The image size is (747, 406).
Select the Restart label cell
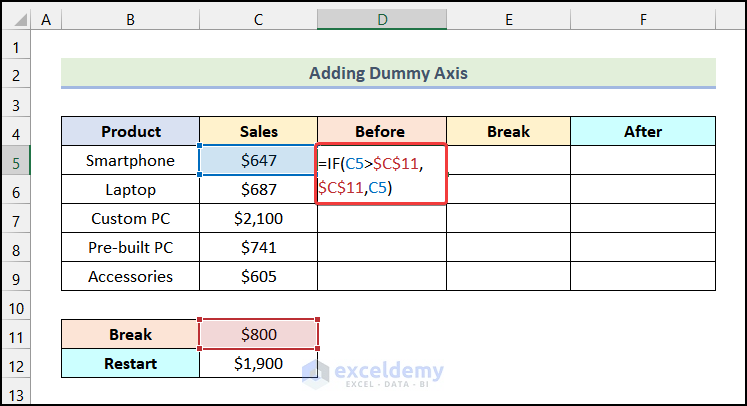coord(131,363)
